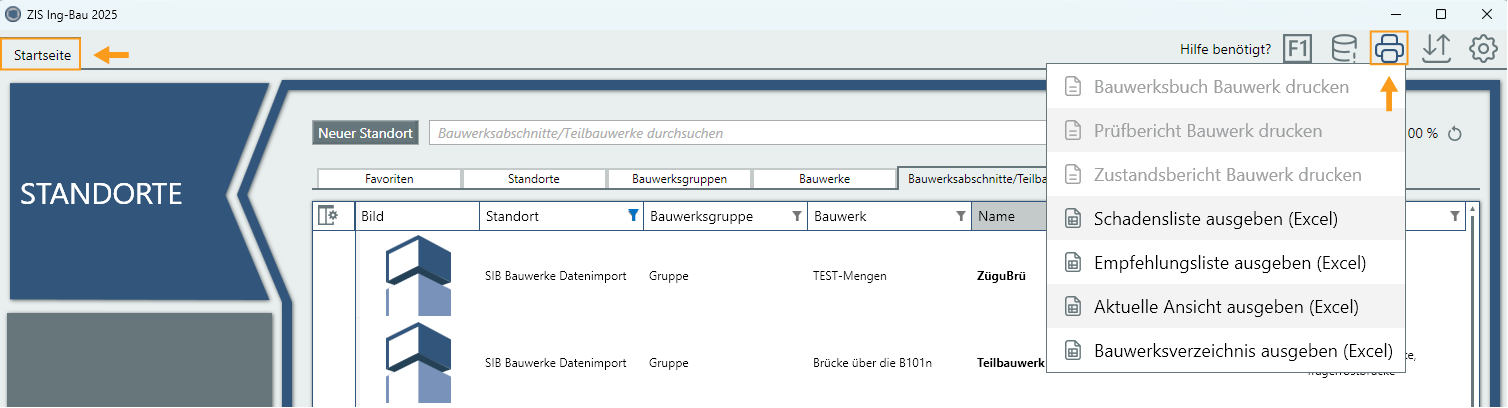
Task: Focus the Bauwerksabschnitte/Teilbauwerke search field
Action: coord(738,133)
